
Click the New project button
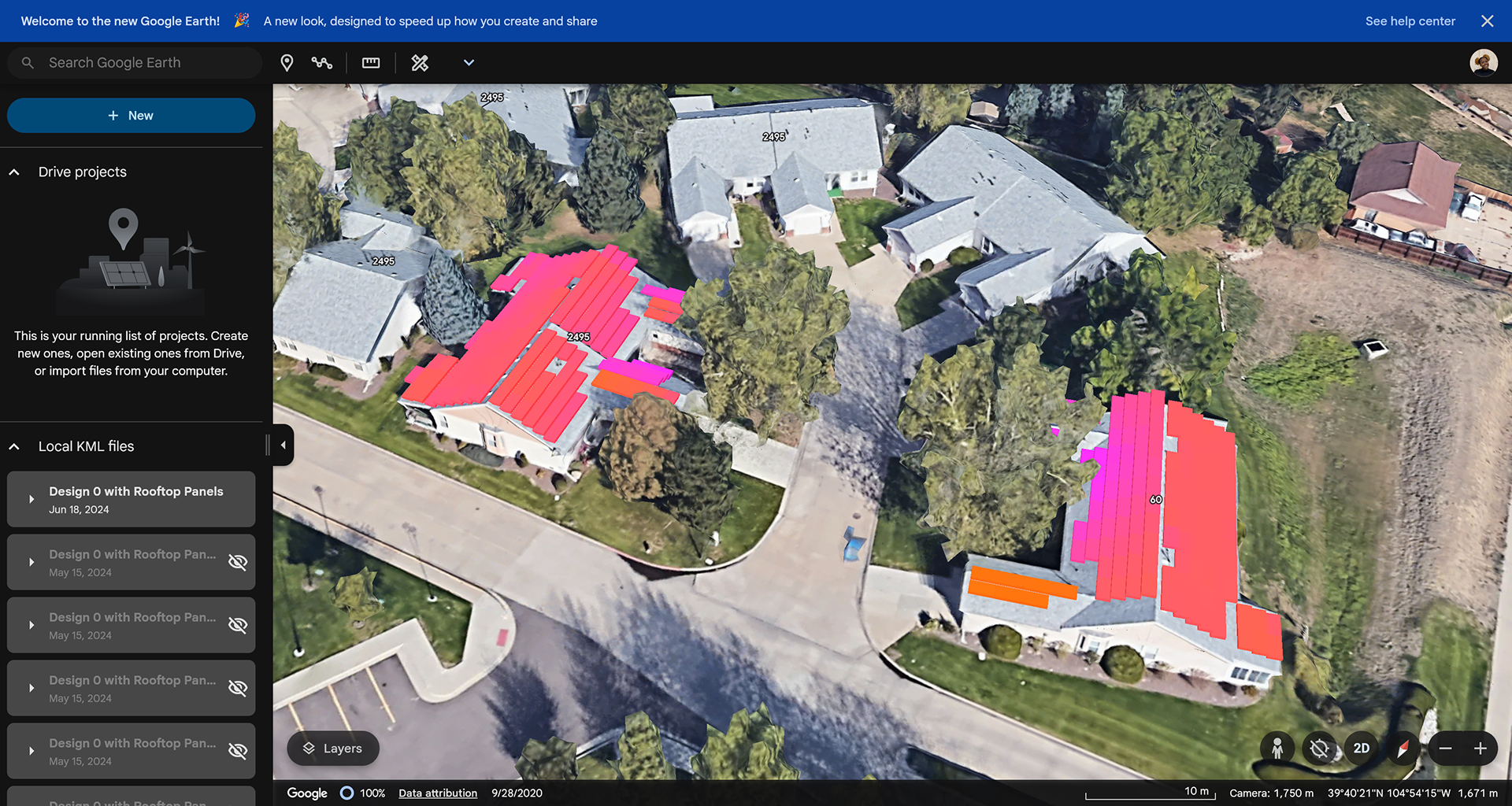[x=132, y=116]
